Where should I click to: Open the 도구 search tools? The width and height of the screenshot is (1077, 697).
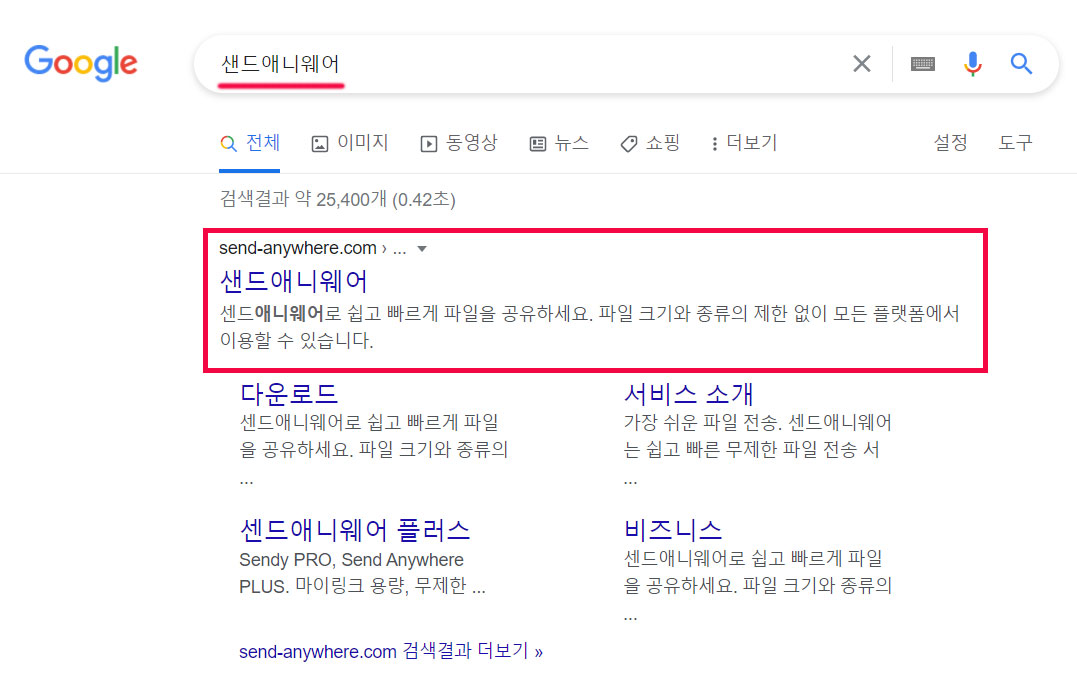click(1014, 143)
